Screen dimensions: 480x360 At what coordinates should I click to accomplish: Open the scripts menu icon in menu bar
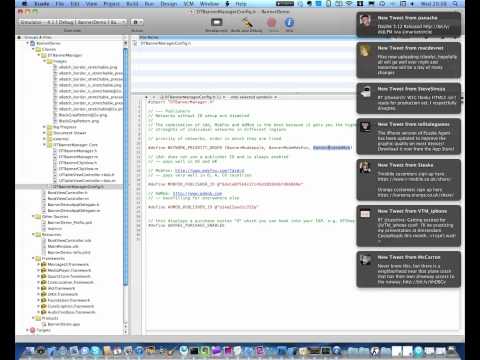(x=228, y=4)
